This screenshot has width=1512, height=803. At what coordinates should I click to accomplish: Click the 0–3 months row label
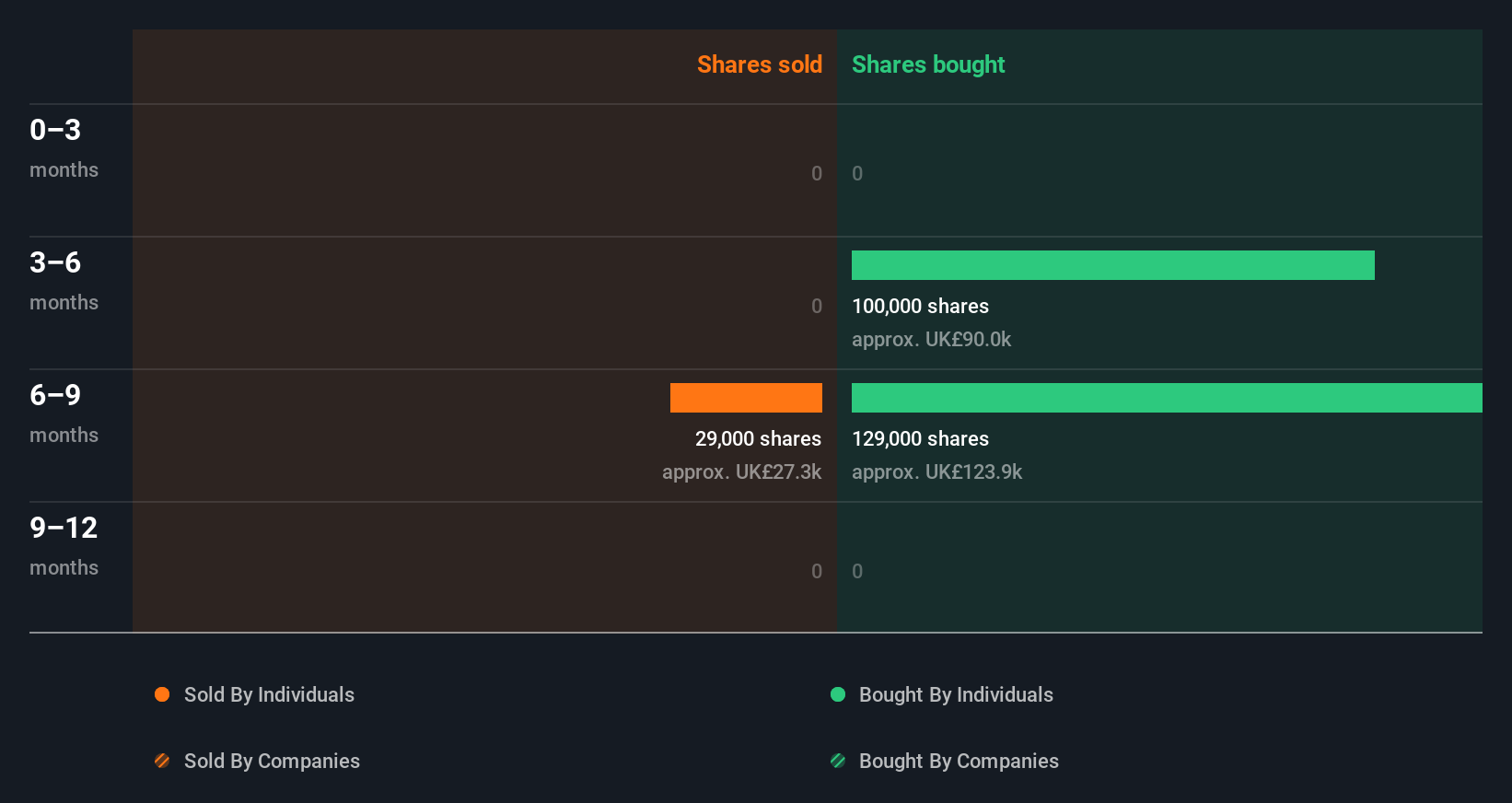coord(64,147)
